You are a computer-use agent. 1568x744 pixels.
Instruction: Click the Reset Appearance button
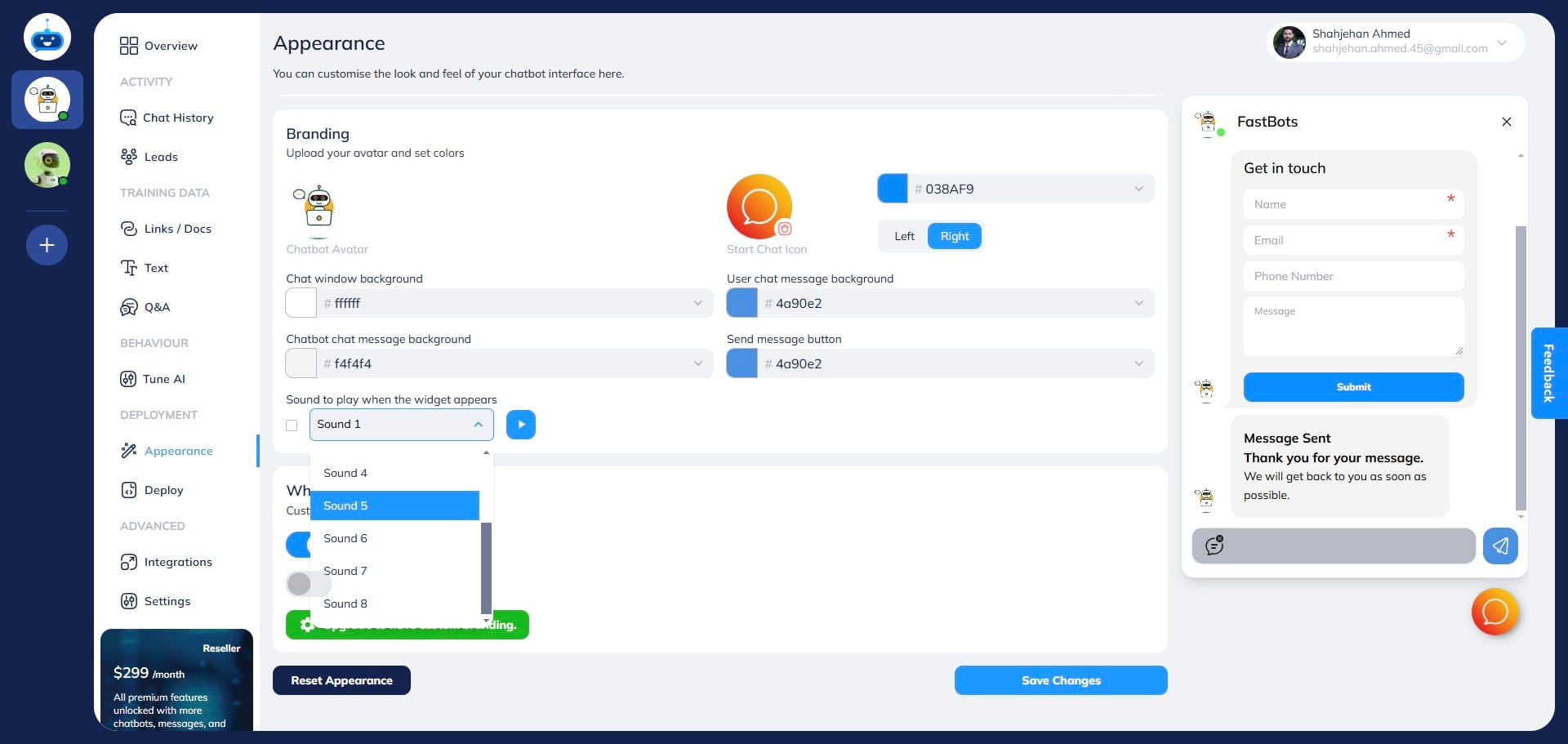point(341,680)
